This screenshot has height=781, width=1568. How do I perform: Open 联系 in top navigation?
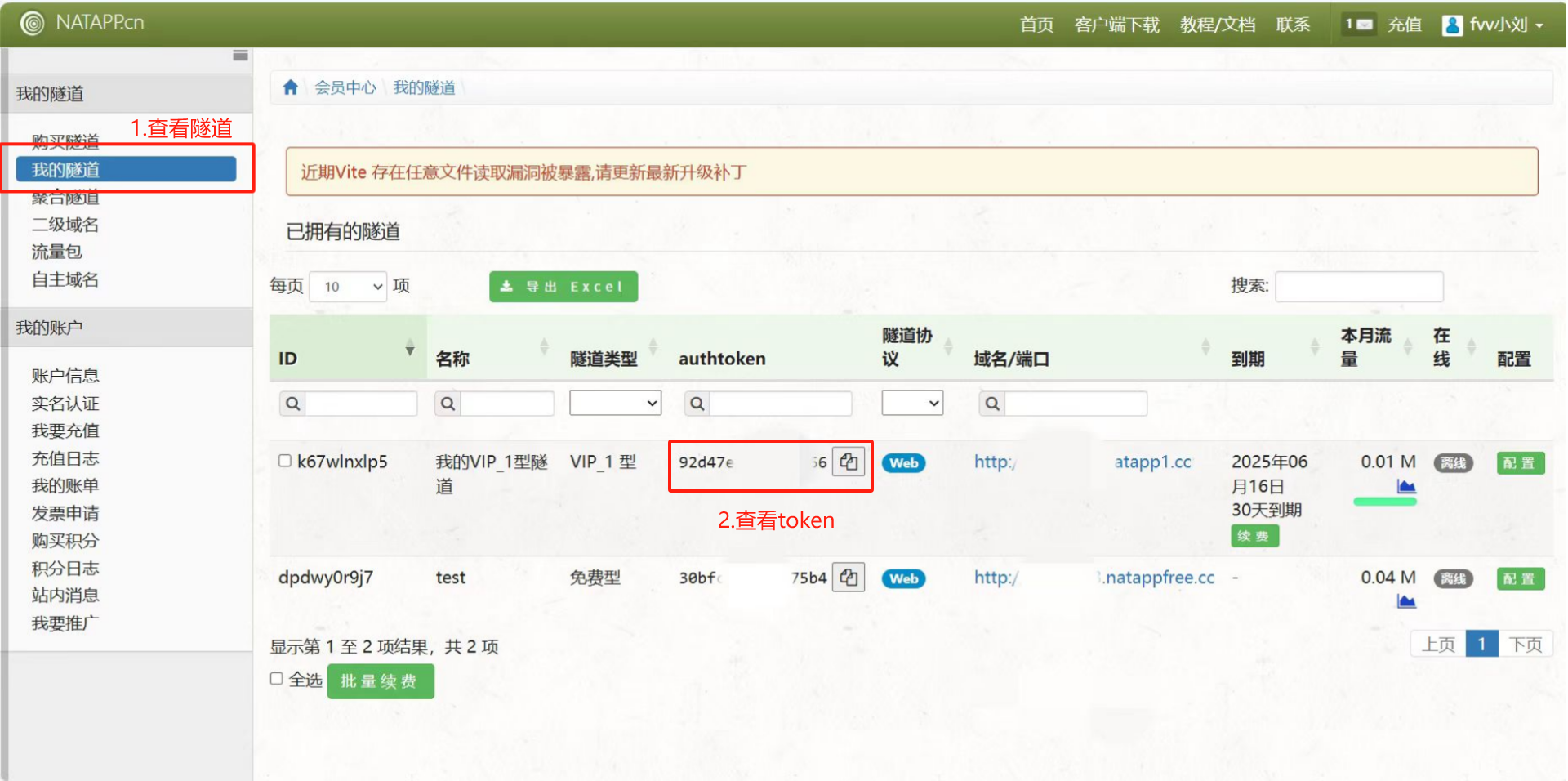coord(1293,25)
